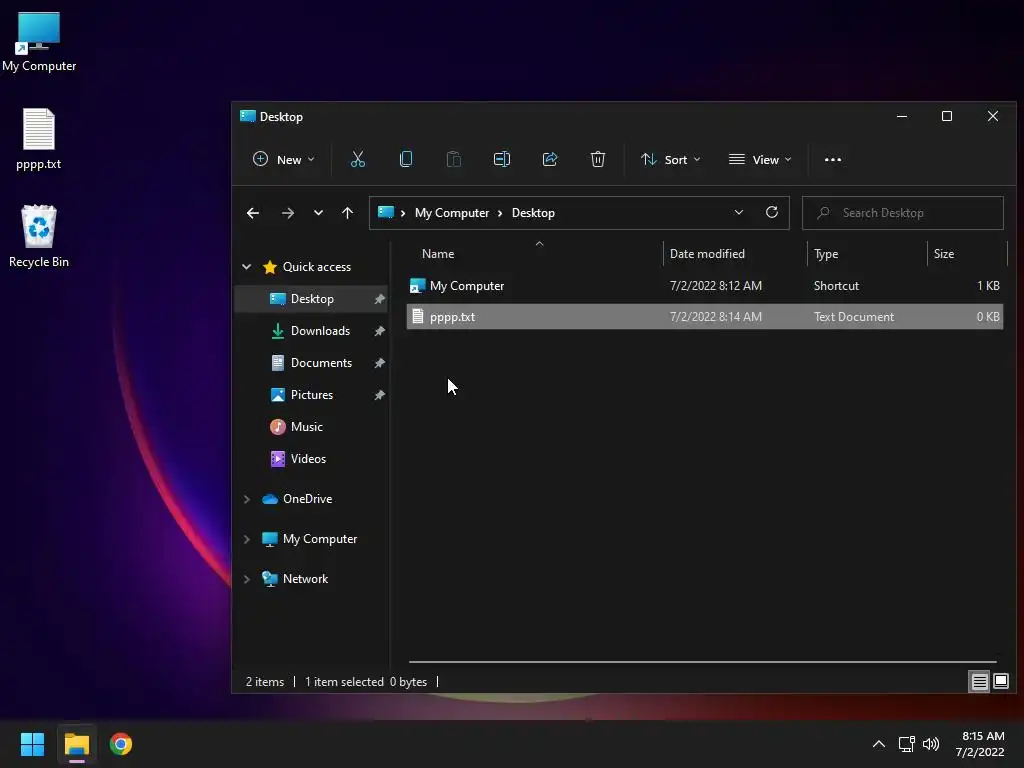Open the New item dropdown
1024x768 pixels.
click(283, 159)
